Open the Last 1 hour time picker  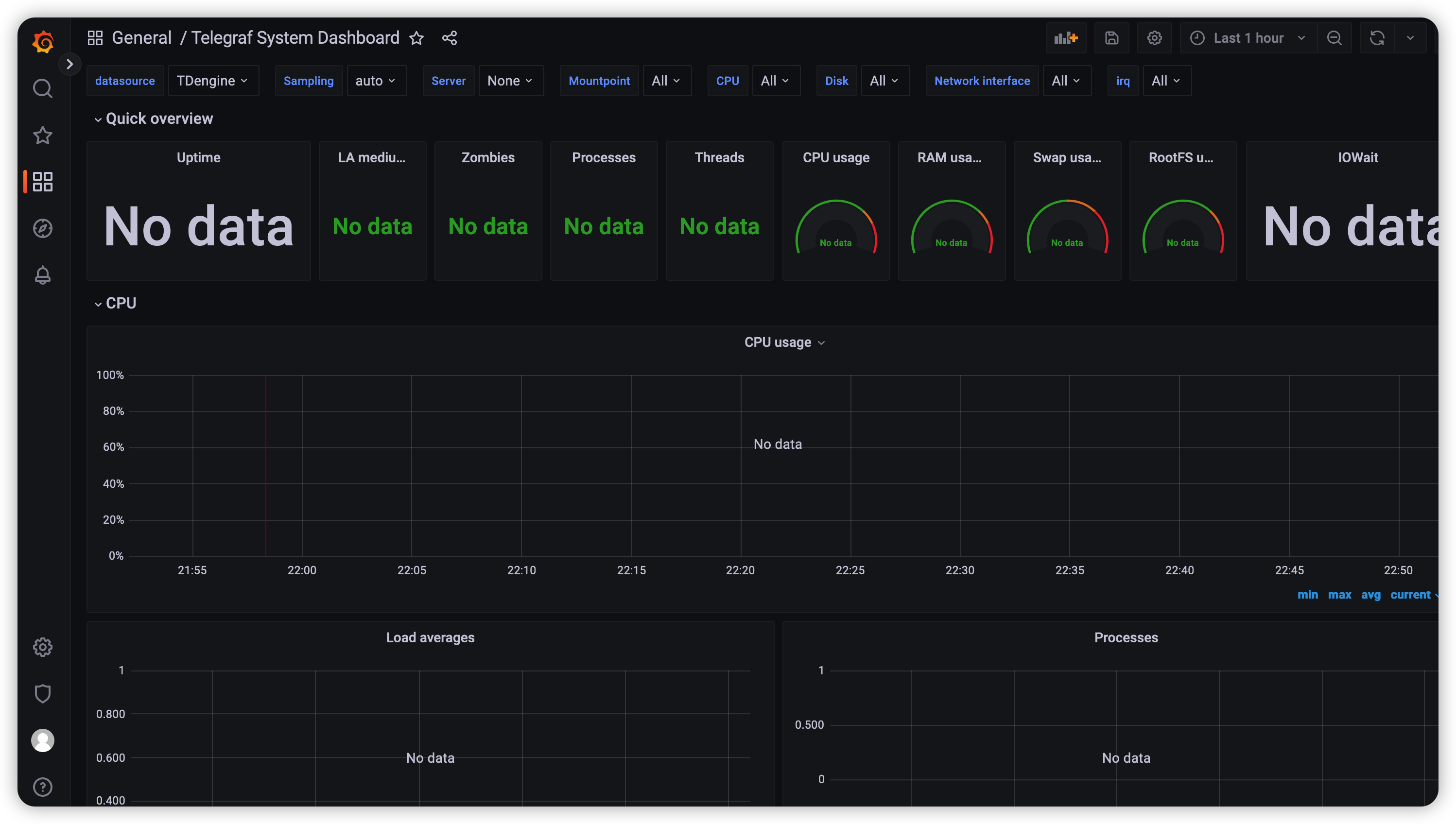coord(1247,37)
